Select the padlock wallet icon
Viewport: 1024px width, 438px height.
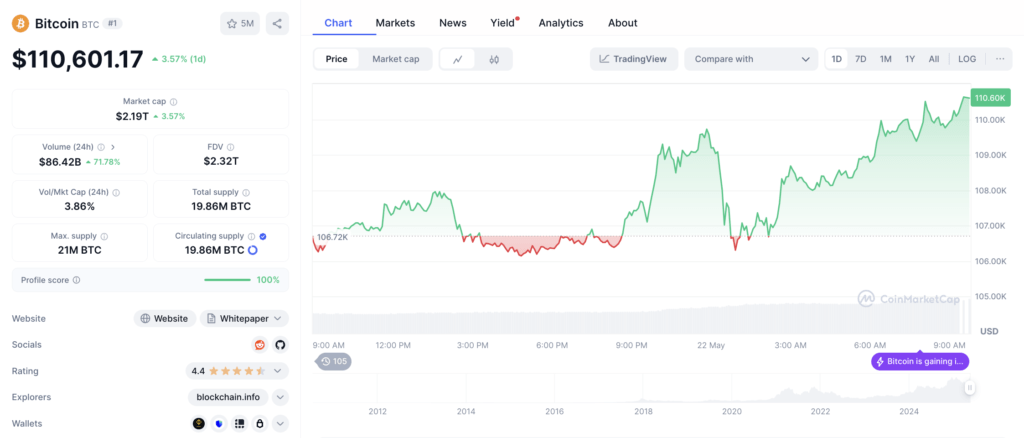tap(260, 424)
